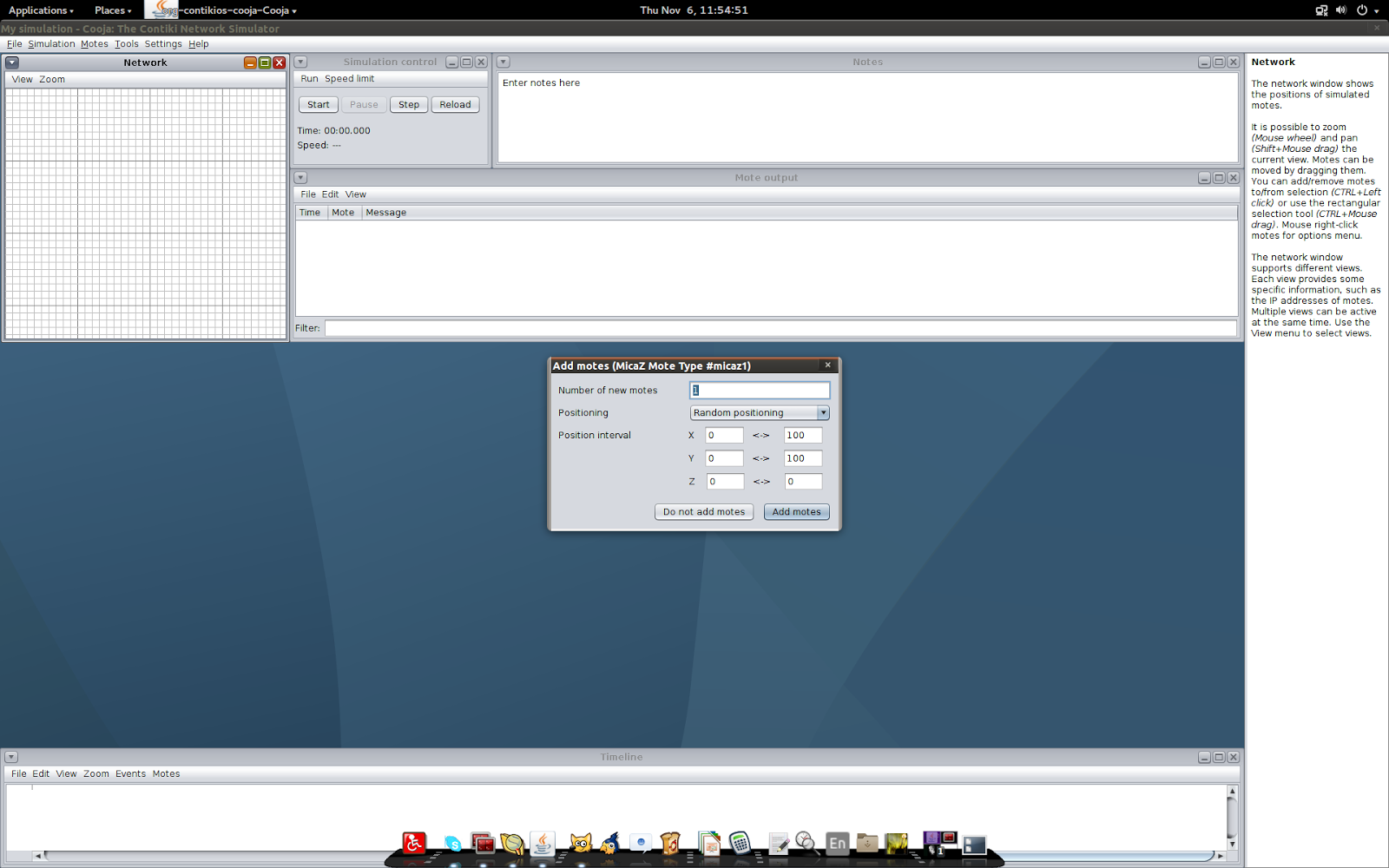Screen dimensions: 1389x868
Task: Click the Time column header in Mote output
Action: point(310,213)
